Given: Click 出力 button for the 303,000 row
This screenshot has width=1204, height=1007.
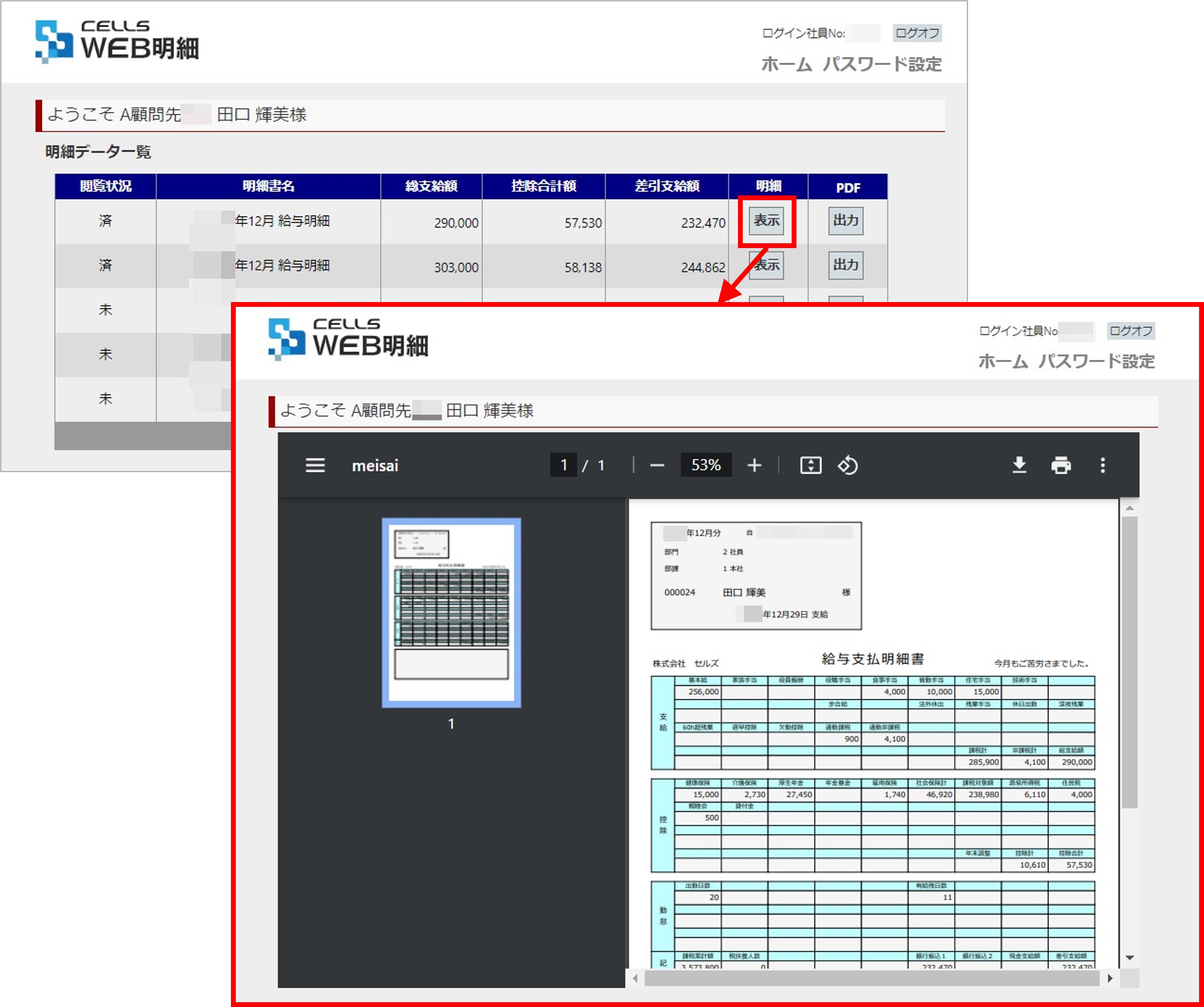Looking at the screenshot, I should [846, 265].
